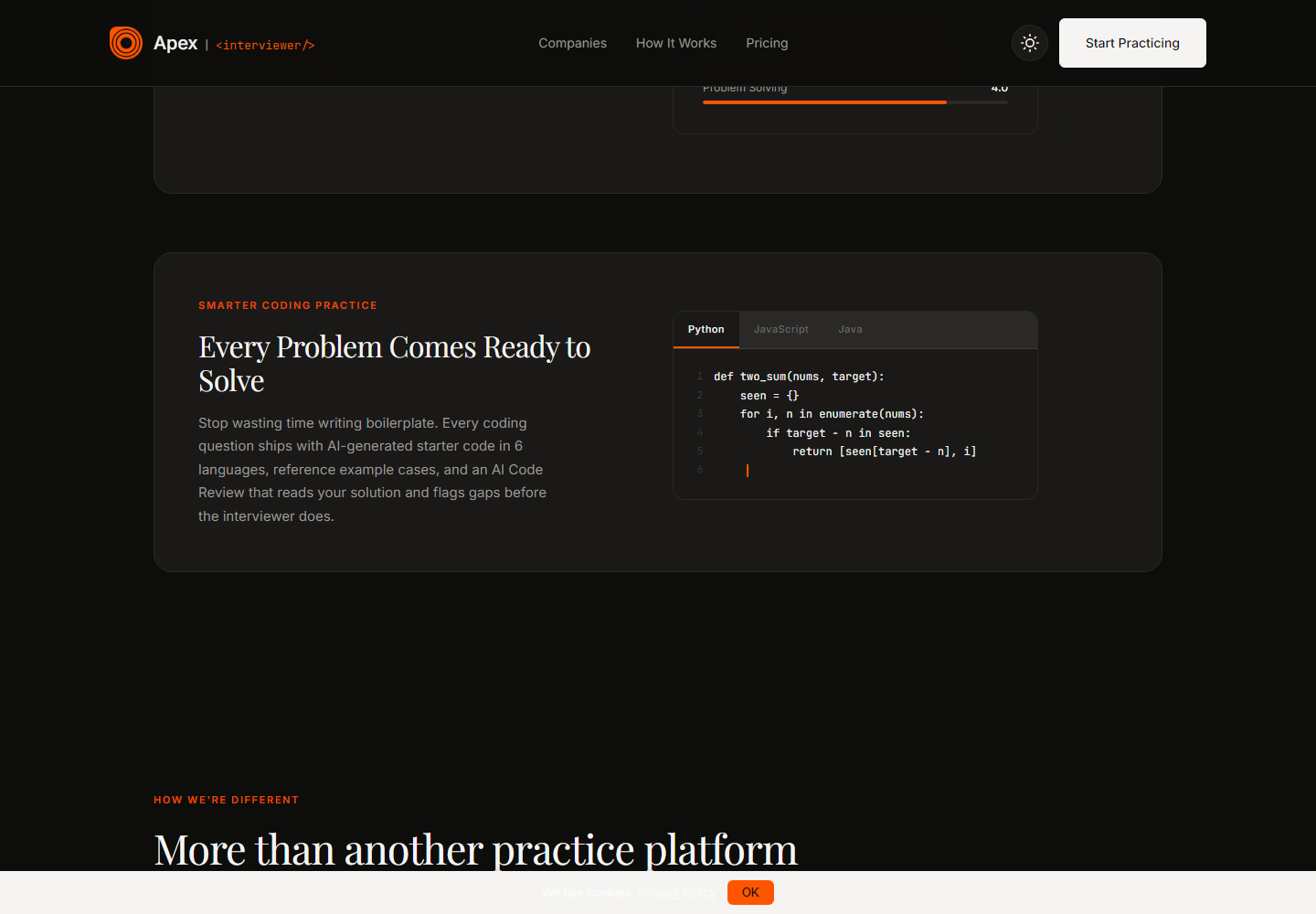Click the 'Smarter Coding Practice' orange label
Image resolution: width=1316 pixels, height=914 pixels.
click(288, 305)
